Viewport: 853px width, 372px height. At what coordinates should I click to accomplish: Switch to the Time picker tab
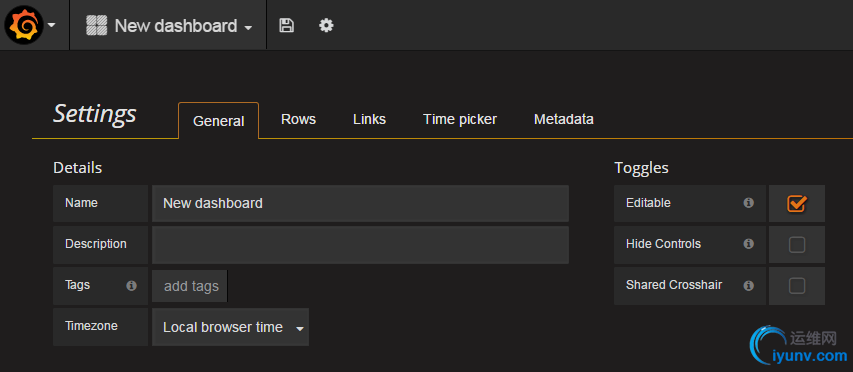(x=460, y=120)
